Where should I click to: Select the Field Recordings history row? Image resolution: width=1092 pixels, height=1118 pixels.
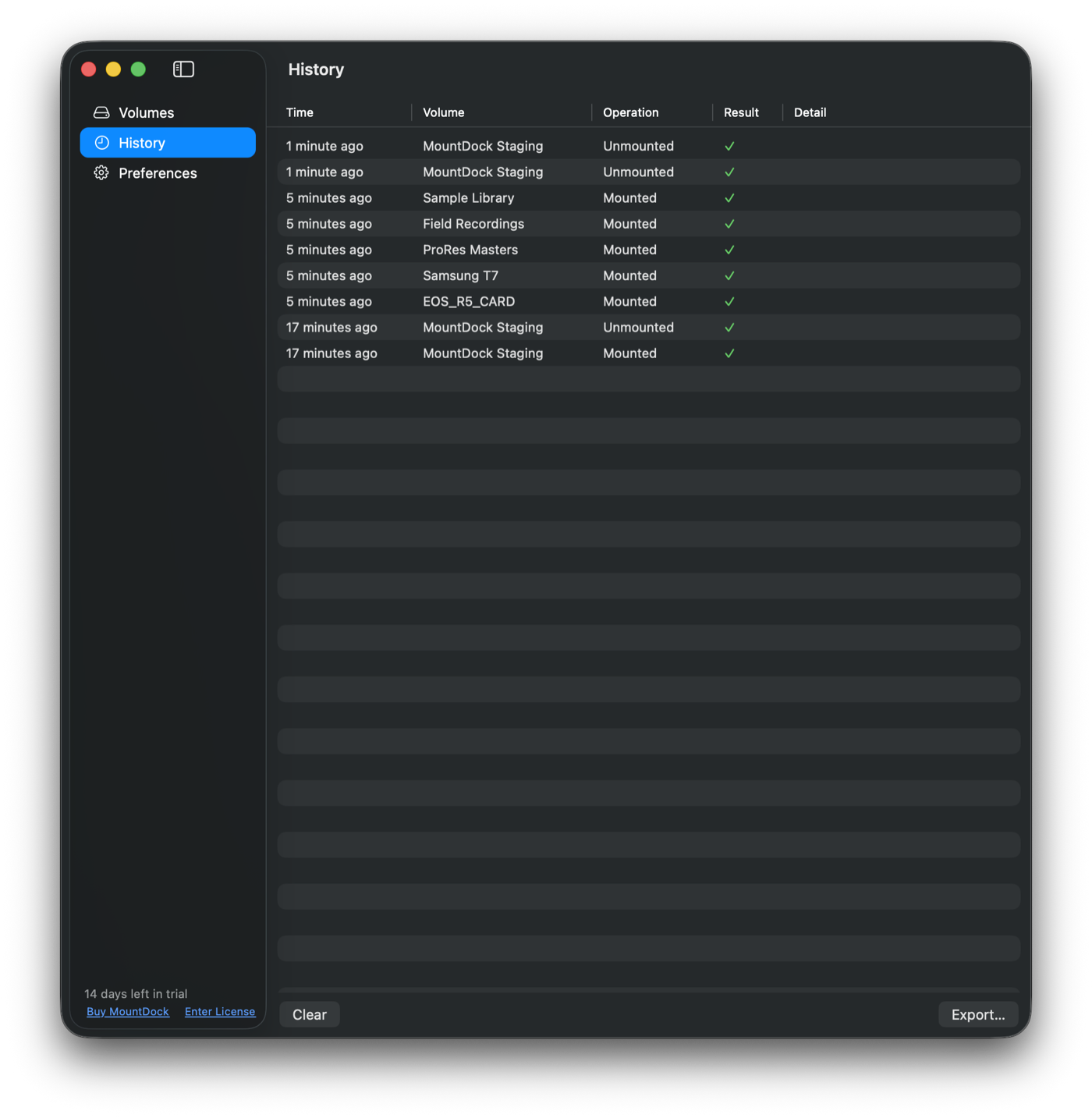click(649, 224)
